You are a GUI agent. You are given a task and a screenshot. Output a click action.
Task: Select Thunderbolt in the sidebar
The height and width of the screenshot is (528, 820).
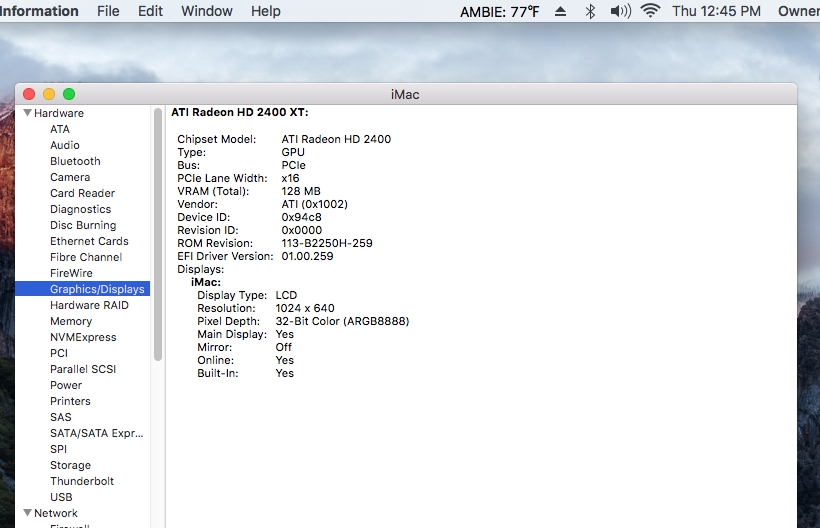82,481
